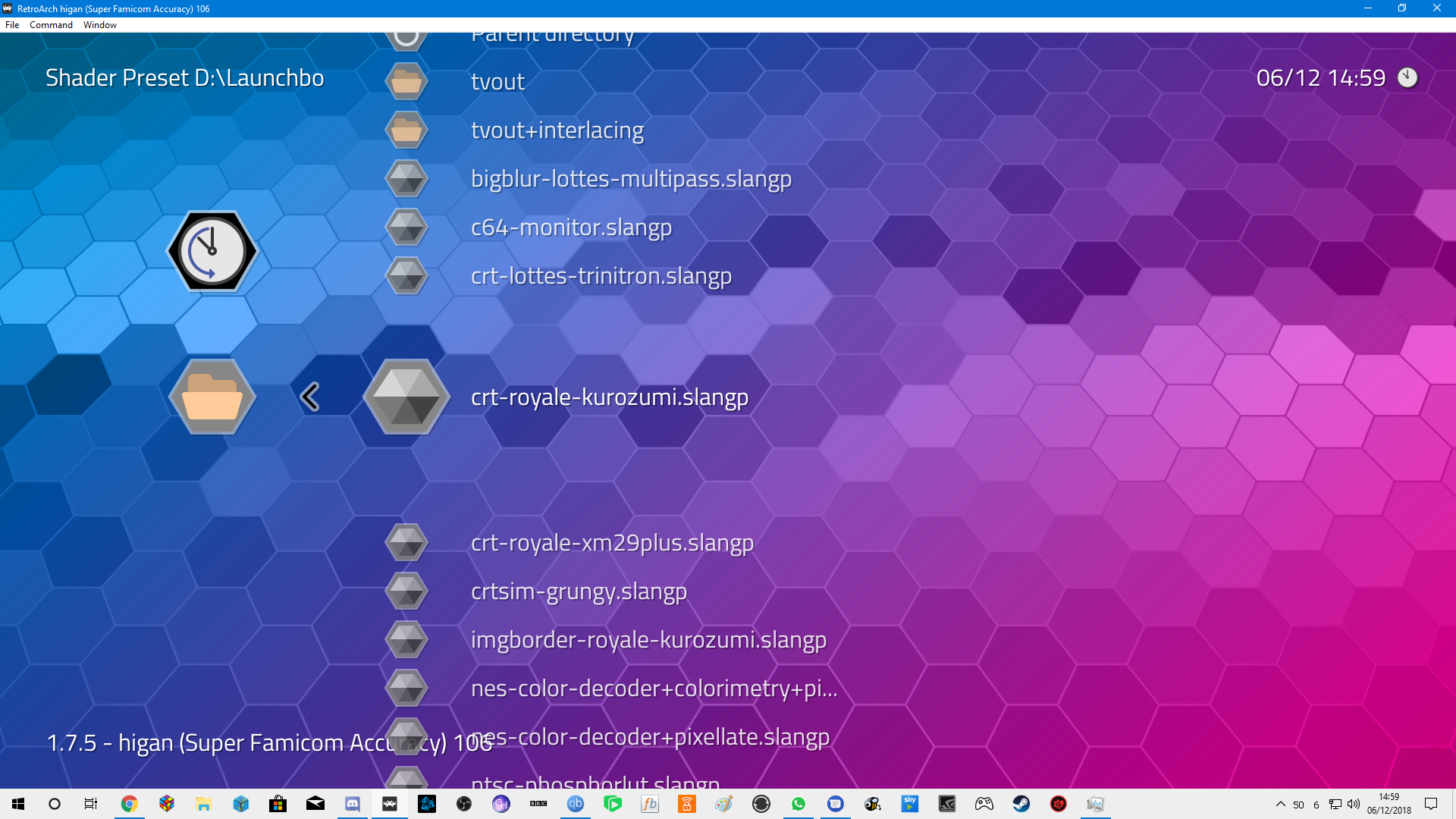
Task: Select nes-color-decoder+colorimetry preset icon
Action: tap(406, 689)
